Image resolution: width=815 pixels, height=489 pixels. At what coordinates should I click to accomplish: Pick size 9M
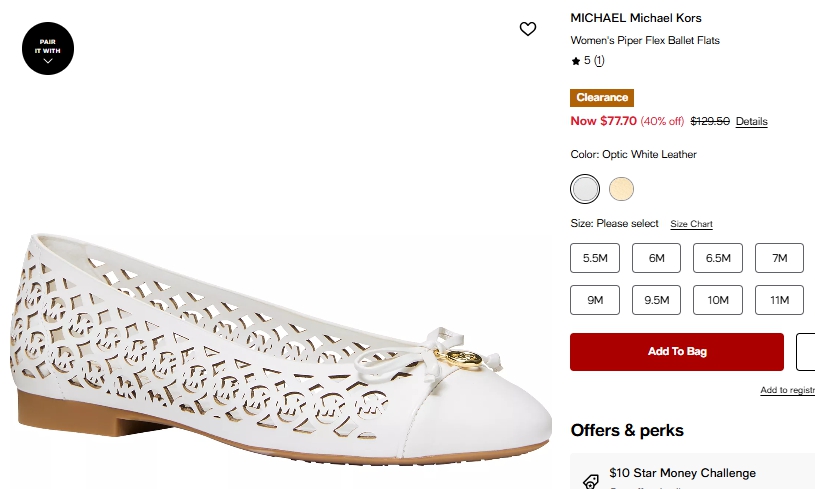pos(595,300)
